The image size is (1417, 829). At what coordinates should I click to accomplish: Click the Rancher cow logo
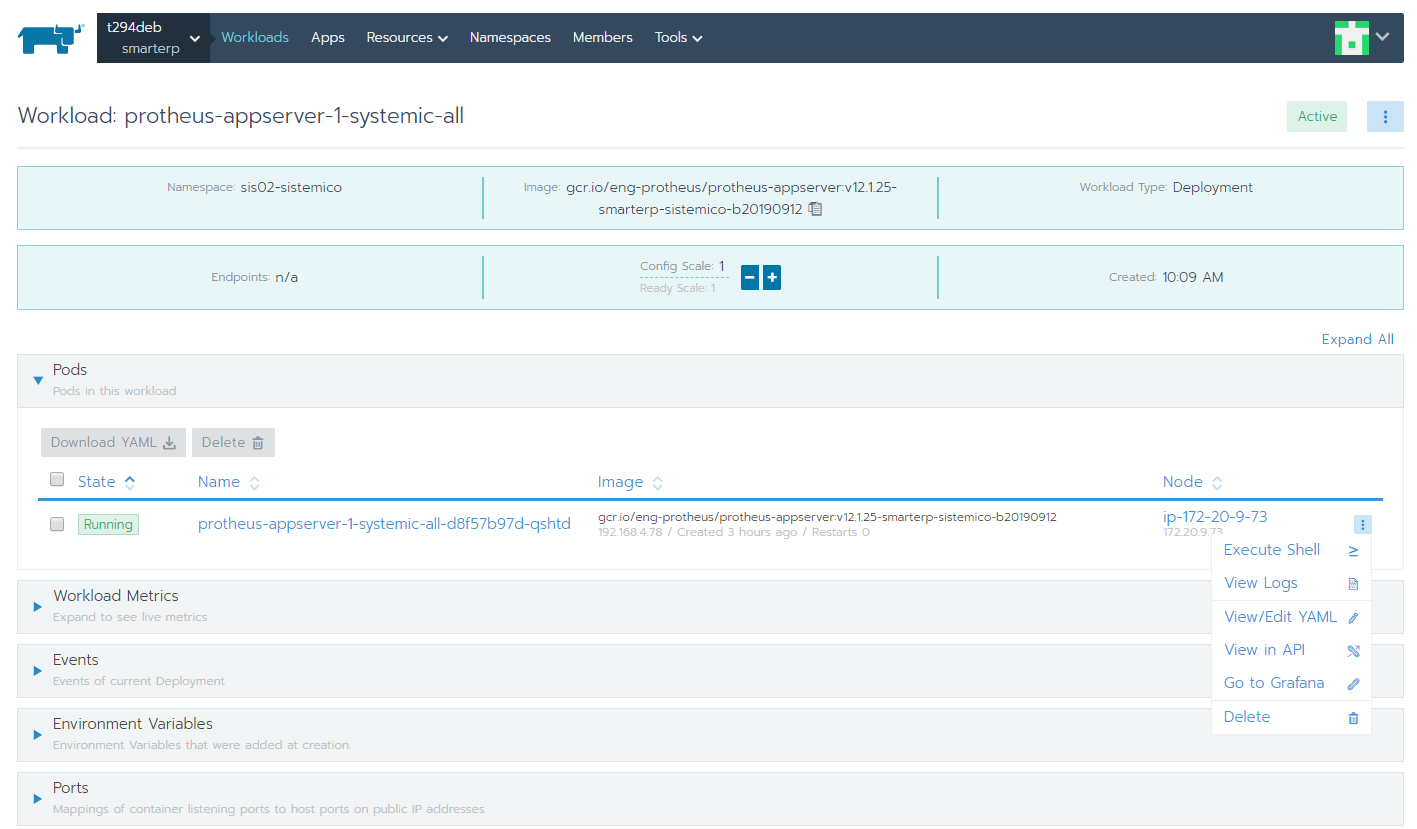(51, 38)
